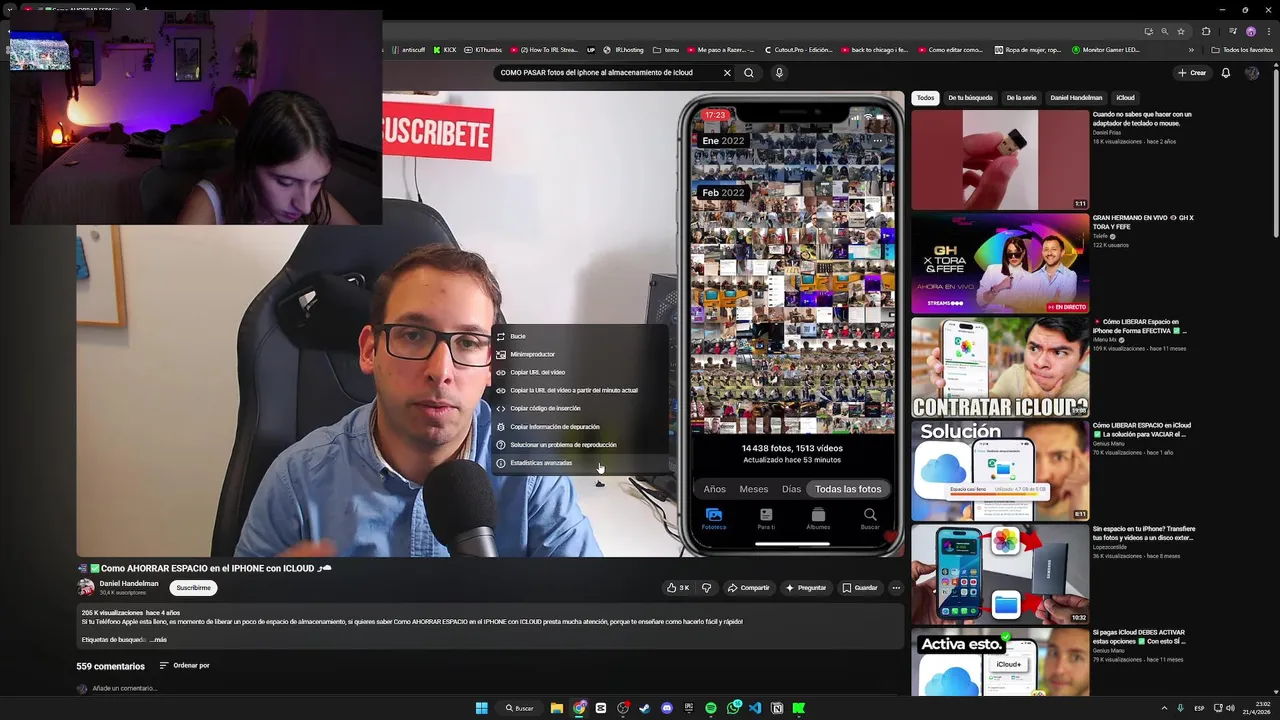Image resolution: width=1280 pixels, height=720 pixels.
Task: Clear the YouTube search box text
Action: pos(727,73)
